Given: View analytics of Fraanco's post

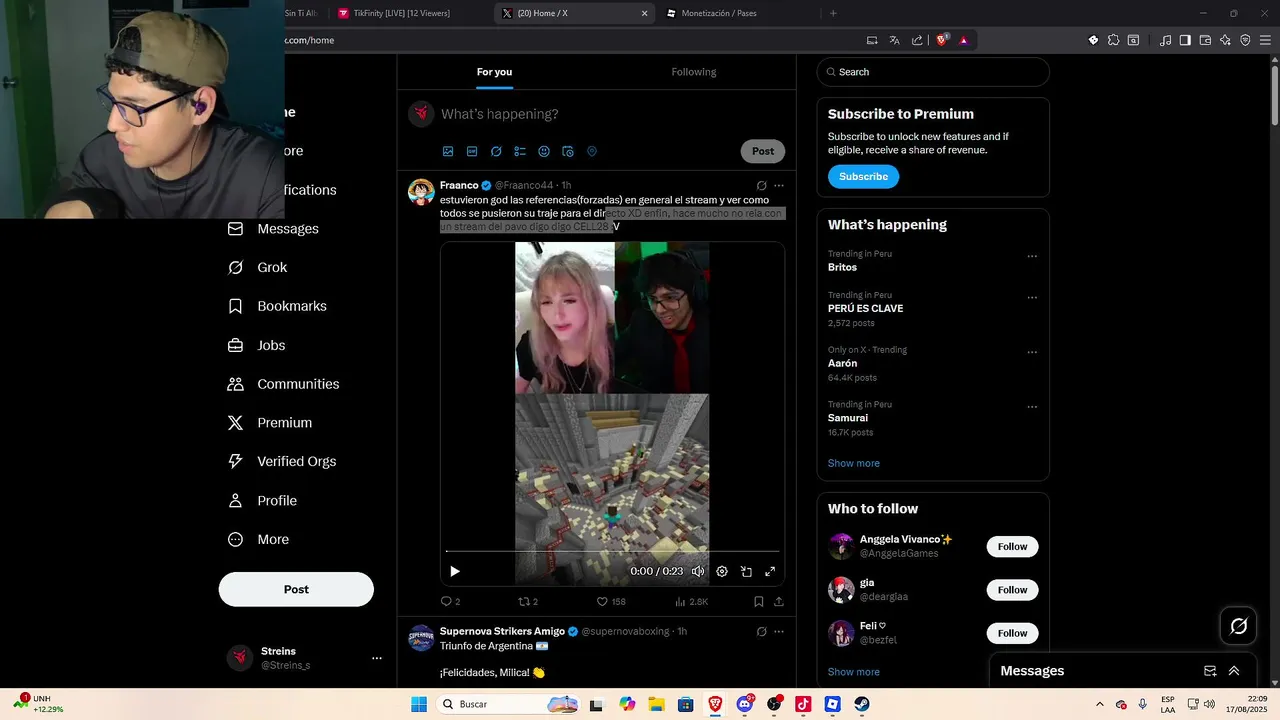Looking at the screenshot, I should (691, 602).
